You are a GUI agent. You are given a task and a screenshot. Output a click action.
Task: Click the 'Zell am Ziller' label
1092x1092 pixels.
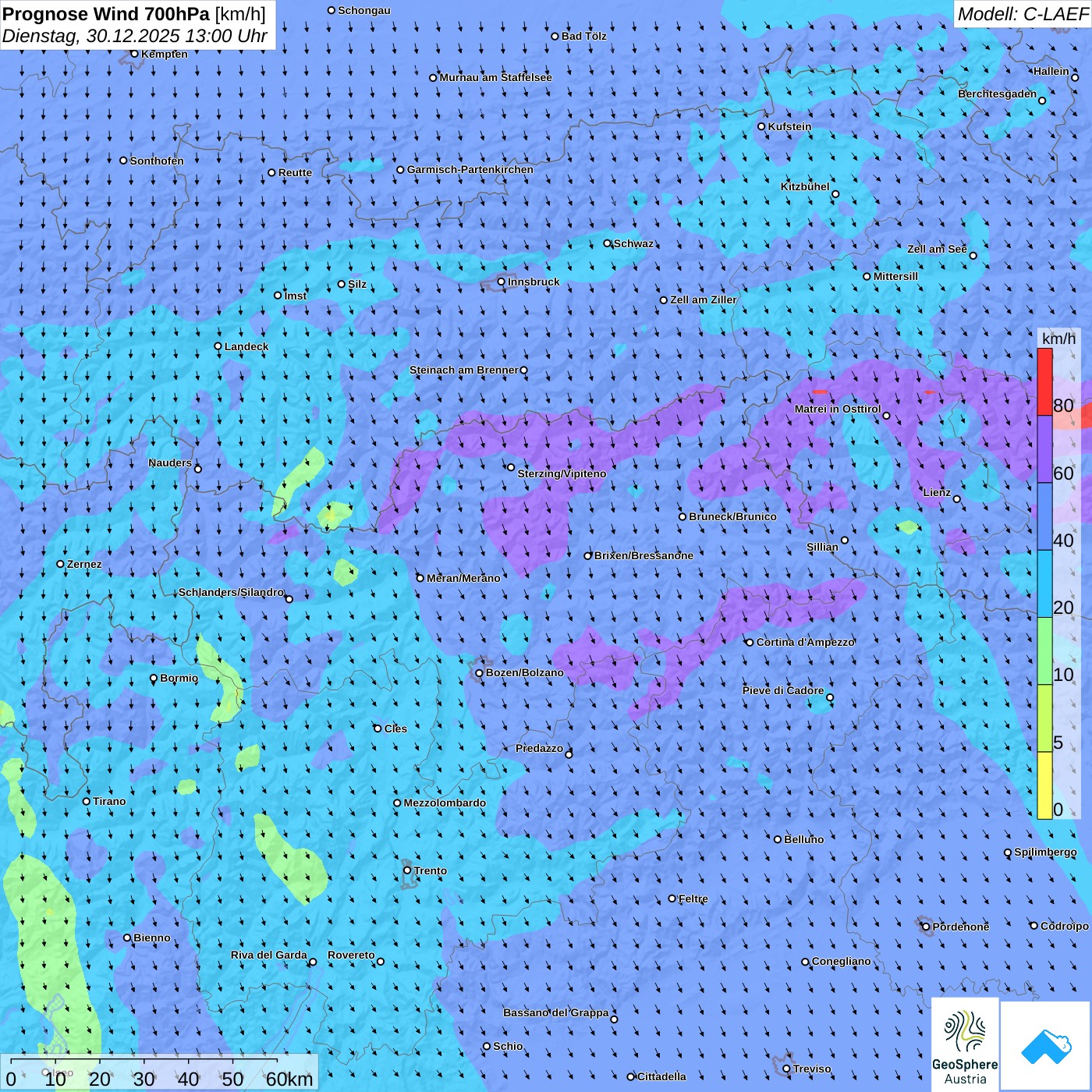click(704, 300)
